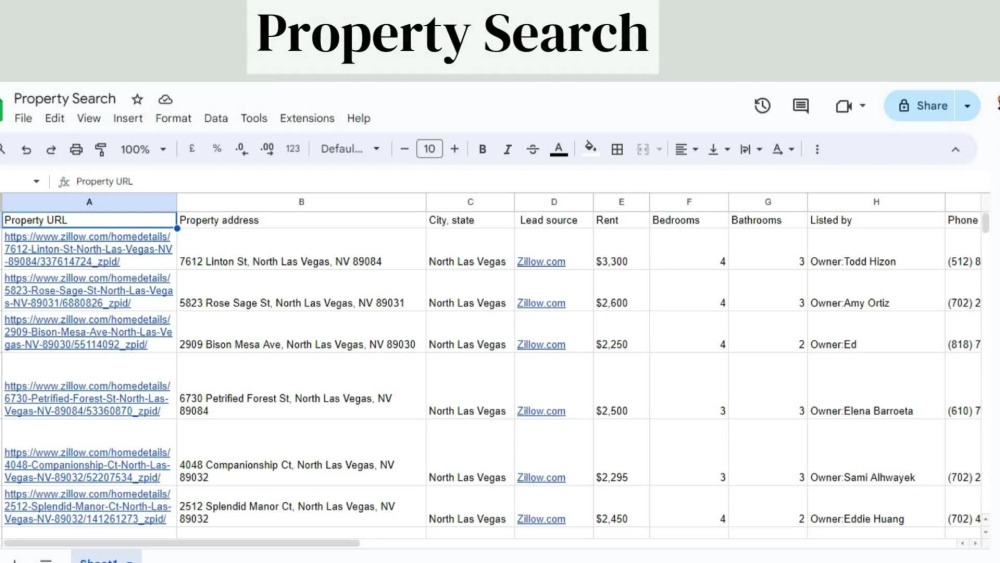Image resolution: width=1000 pixels, height=563 pixels.
Task: Click the horizontal scrollbar
Action: coord(182,543)
